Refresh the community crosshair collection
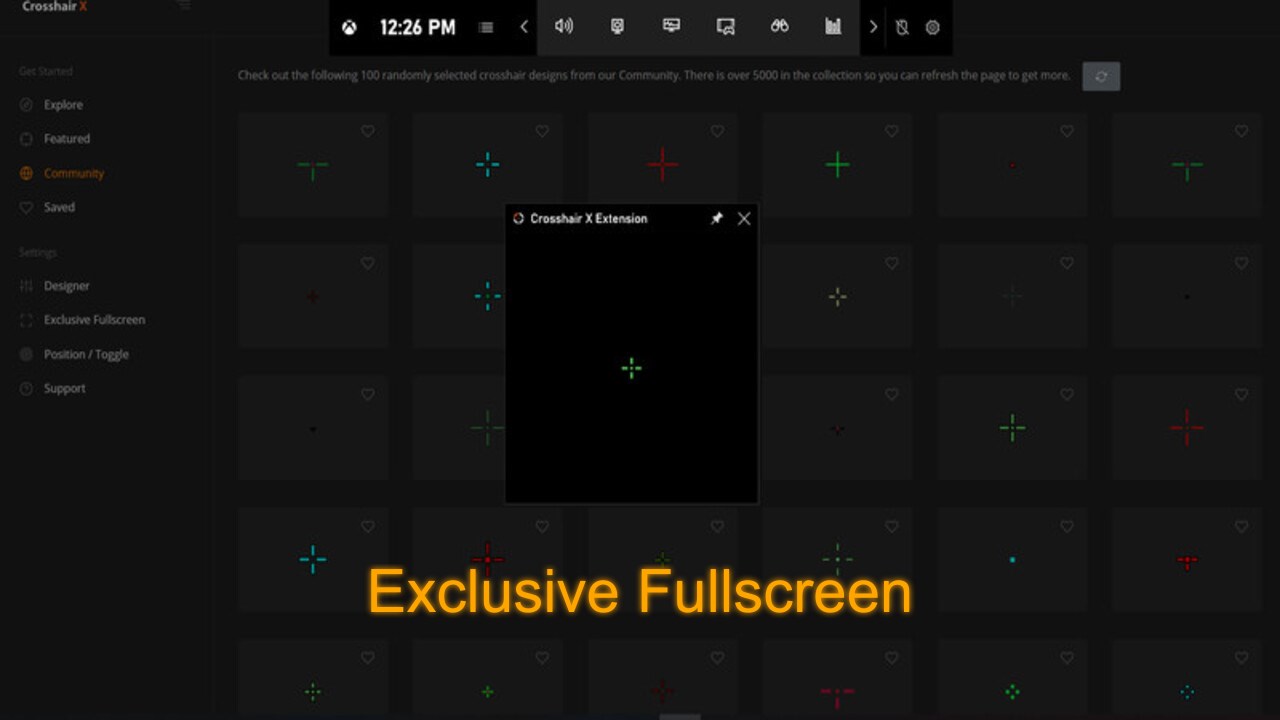The image size is (1280, 720). coord(1101,77)
